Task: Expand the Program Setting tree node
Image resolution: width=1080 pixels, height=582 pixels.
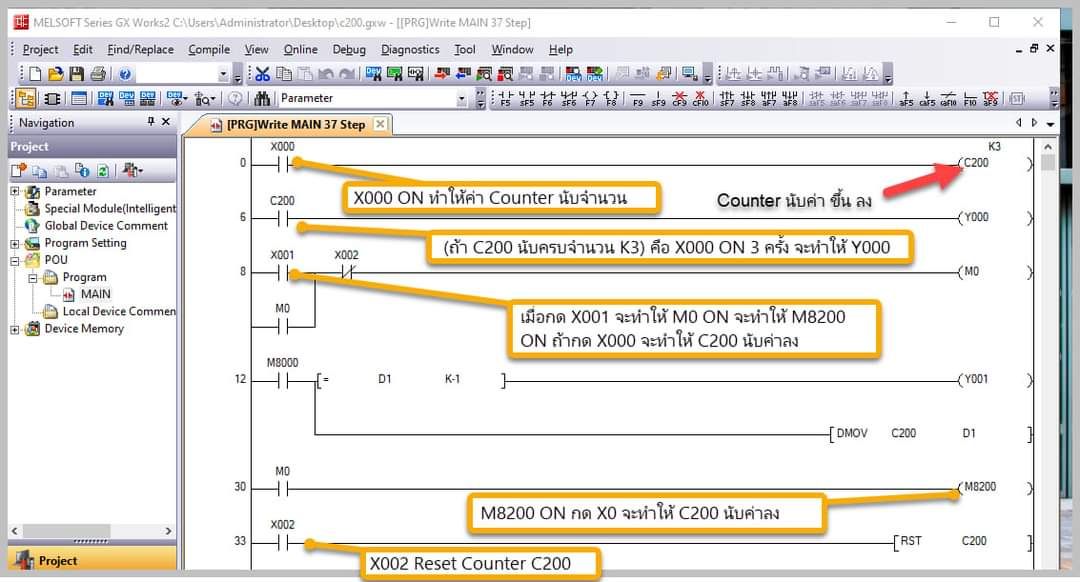Action: tap(15, 243)
